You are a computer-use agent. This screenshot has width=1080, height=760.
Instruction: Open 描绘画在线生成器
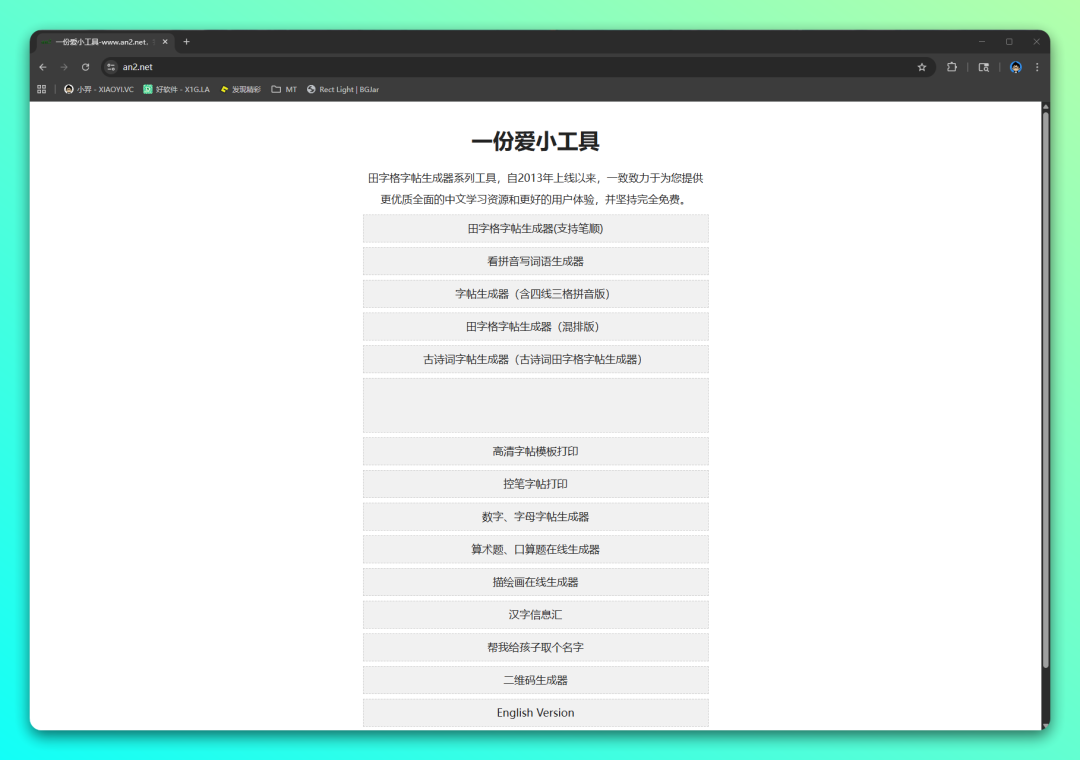[535, 582]
